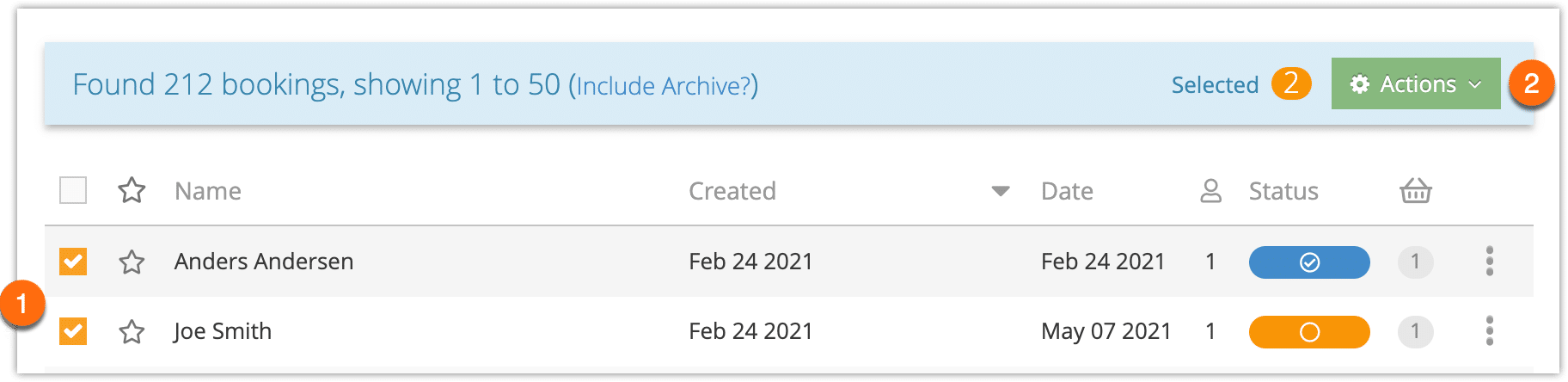Screen dimensions: 1568x382
Task: Click orange pending status for Joe Smith
Action: click(x=1309, y=331)
